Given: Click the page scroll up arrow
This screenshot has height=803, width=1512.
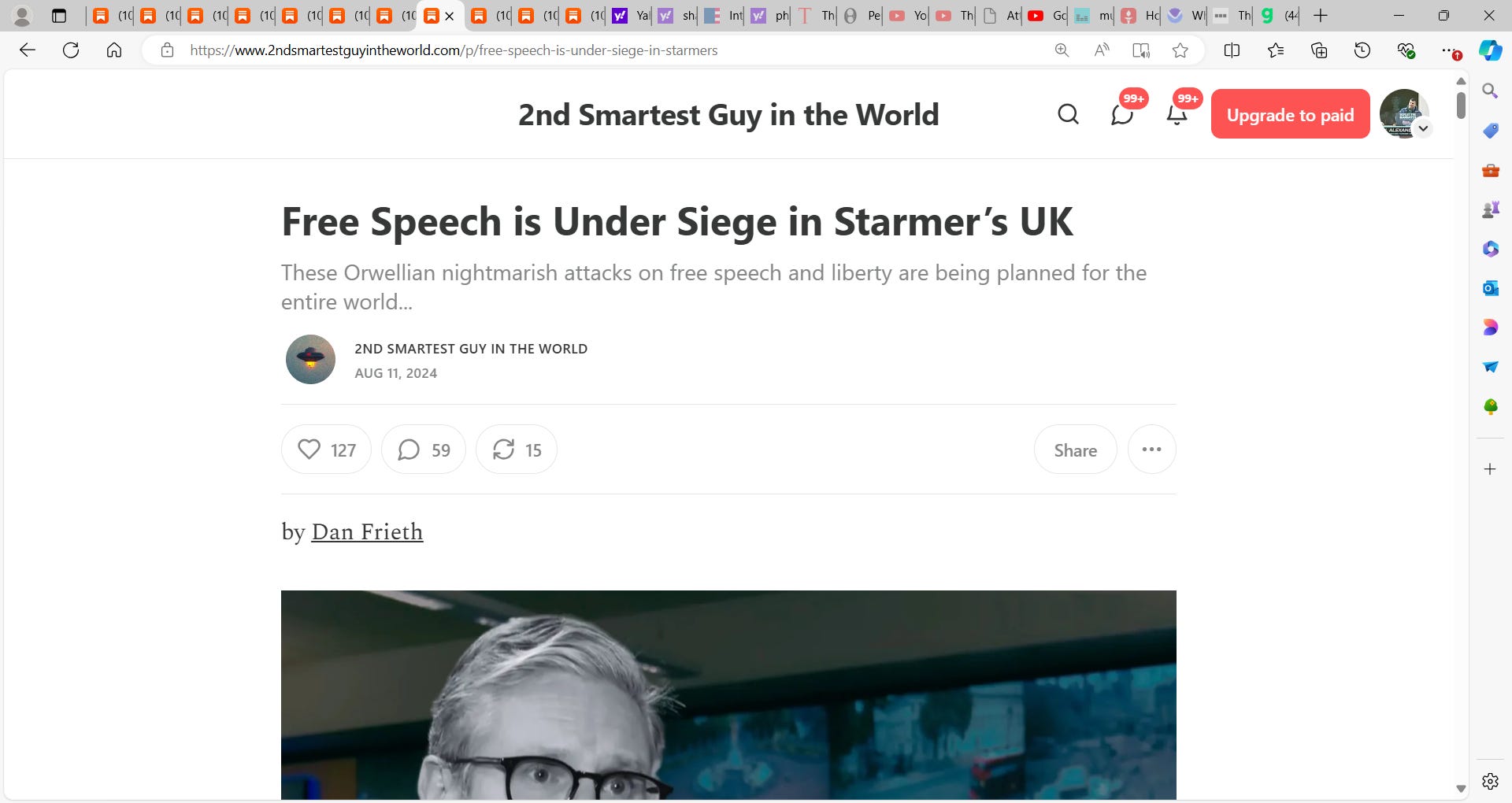Looking at the screenshot, I should pyautogui.click(x=1461, y=81).
